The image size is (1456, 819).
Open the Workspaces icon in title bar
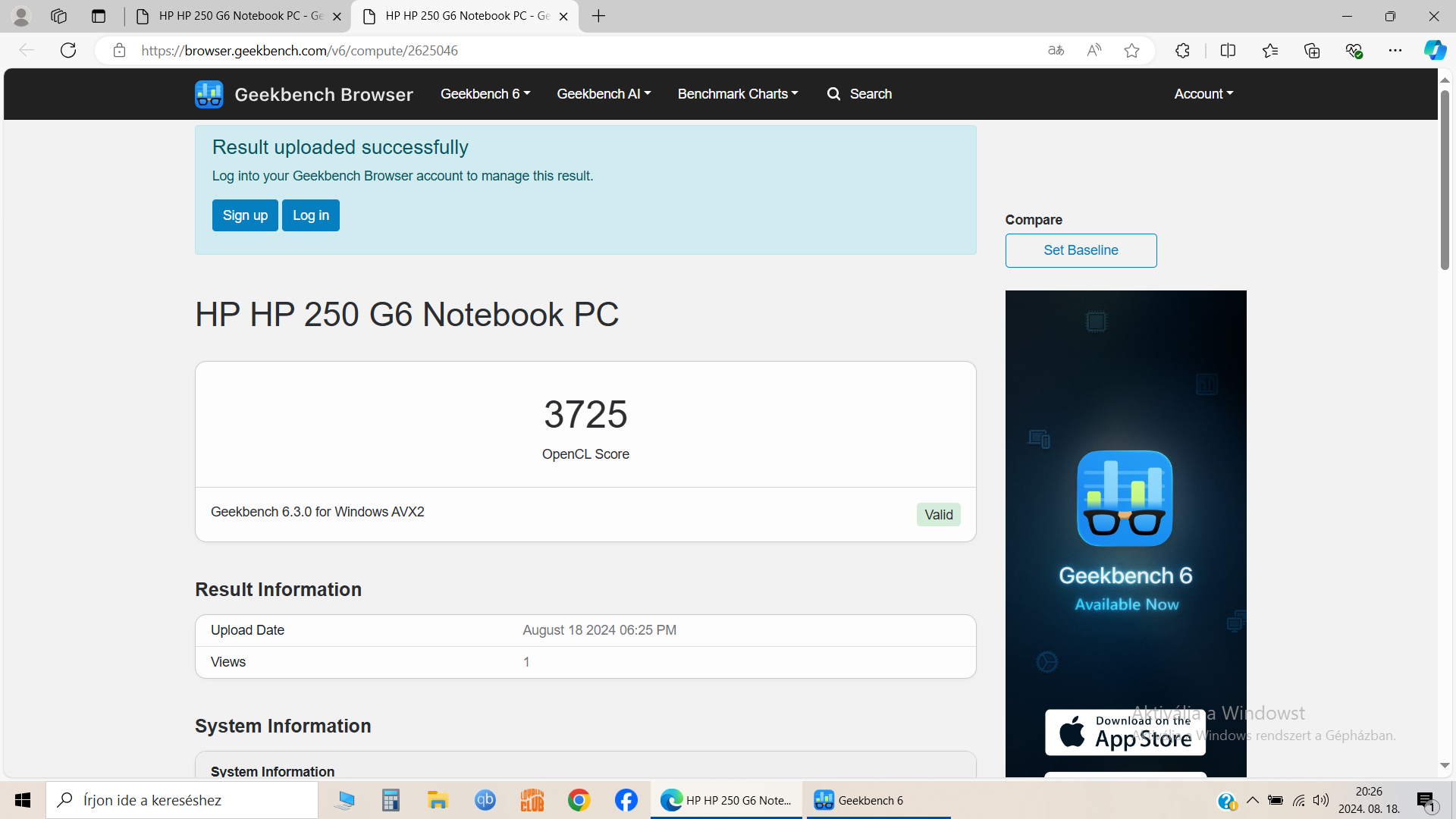click(x=59, y=16)
